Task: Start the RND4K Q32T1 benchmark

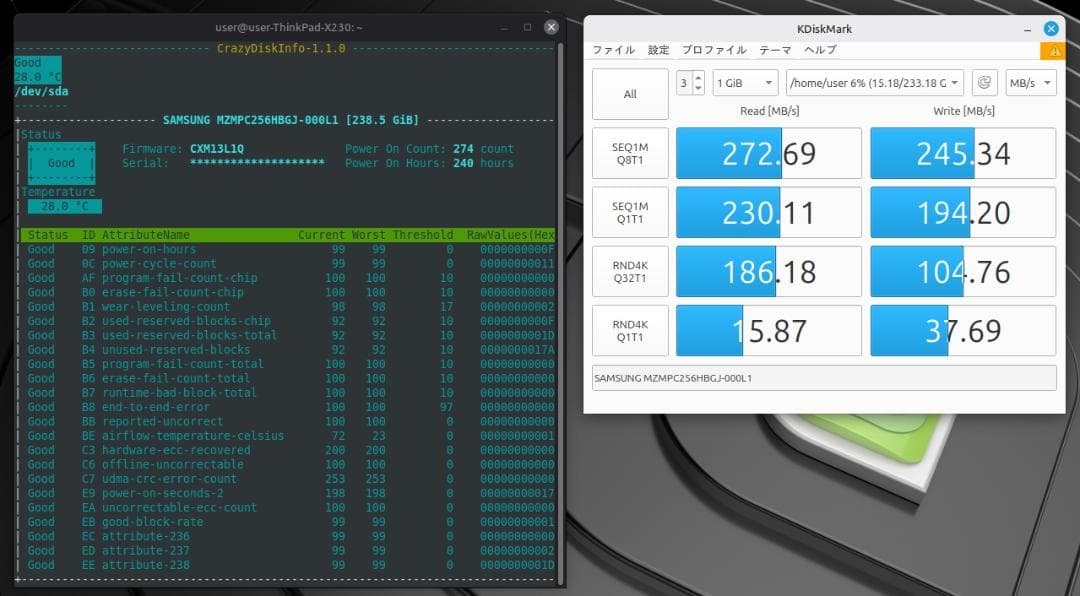Action: [630, 271]
